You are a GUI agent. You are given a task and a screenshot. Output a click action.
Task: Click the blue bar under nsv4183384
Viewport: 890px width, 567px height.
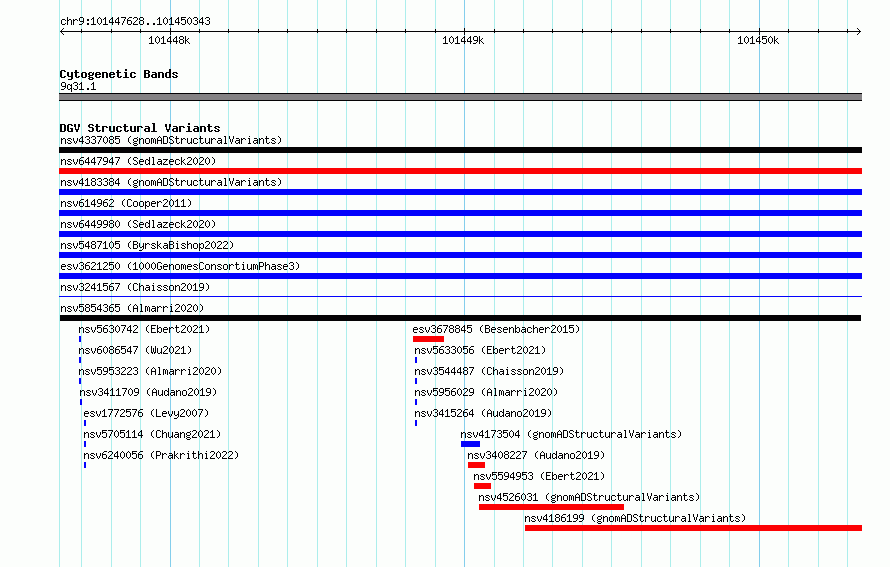460,192
